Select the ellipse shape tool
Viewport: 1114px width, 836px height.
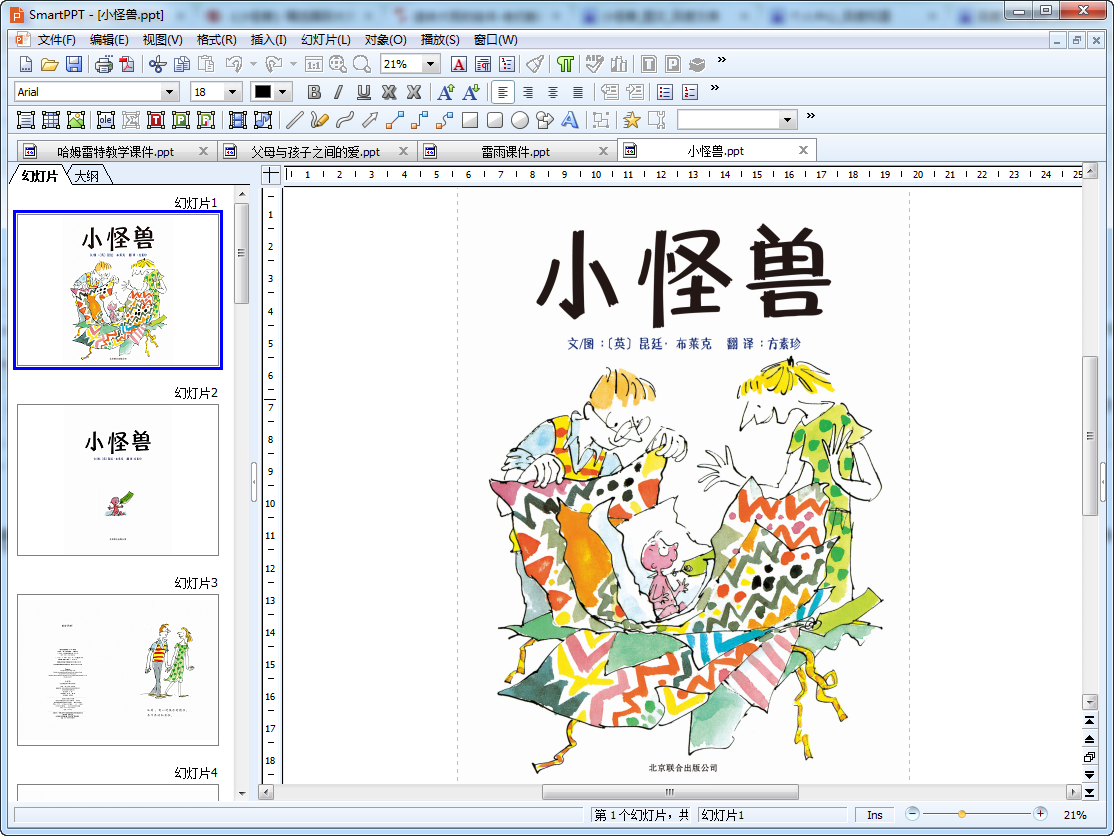pyautogui.click(x=519, y=120)
